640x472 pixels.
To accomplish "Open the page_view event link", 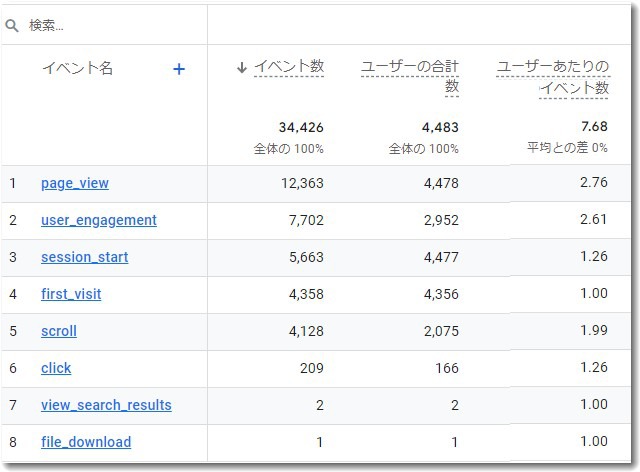I will coord(75,183).
